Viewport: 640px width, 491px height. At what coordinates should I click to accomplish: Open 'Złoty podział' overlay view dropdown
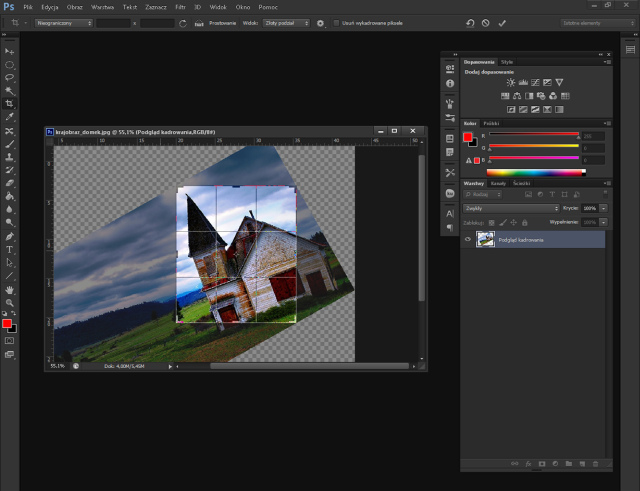tap(286, 23)
